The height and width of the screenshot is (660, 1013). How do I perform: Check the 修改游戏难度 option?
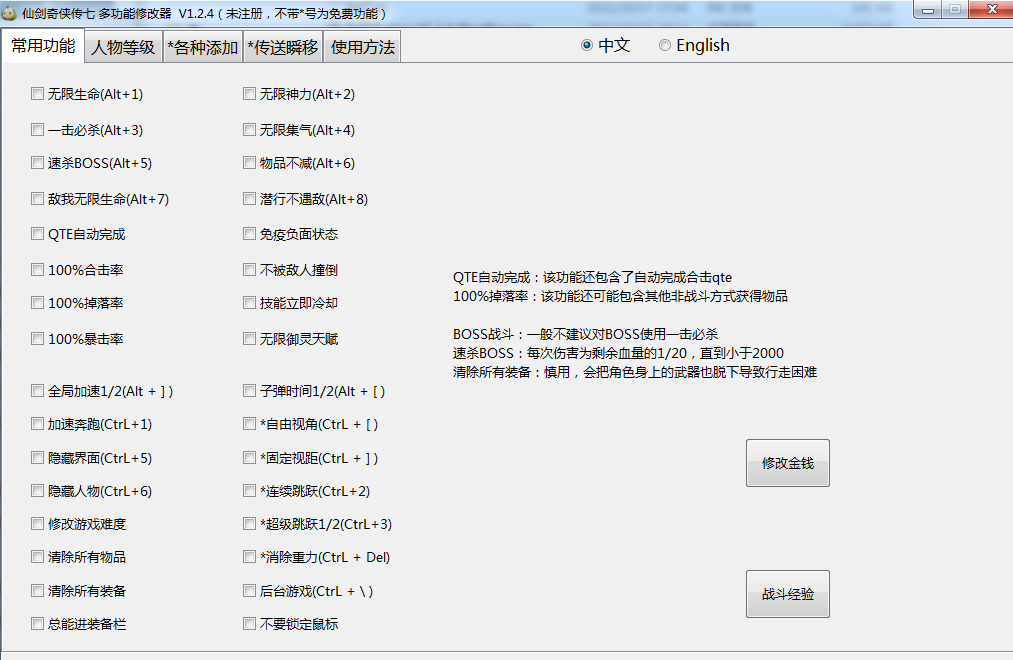point(37,524)
